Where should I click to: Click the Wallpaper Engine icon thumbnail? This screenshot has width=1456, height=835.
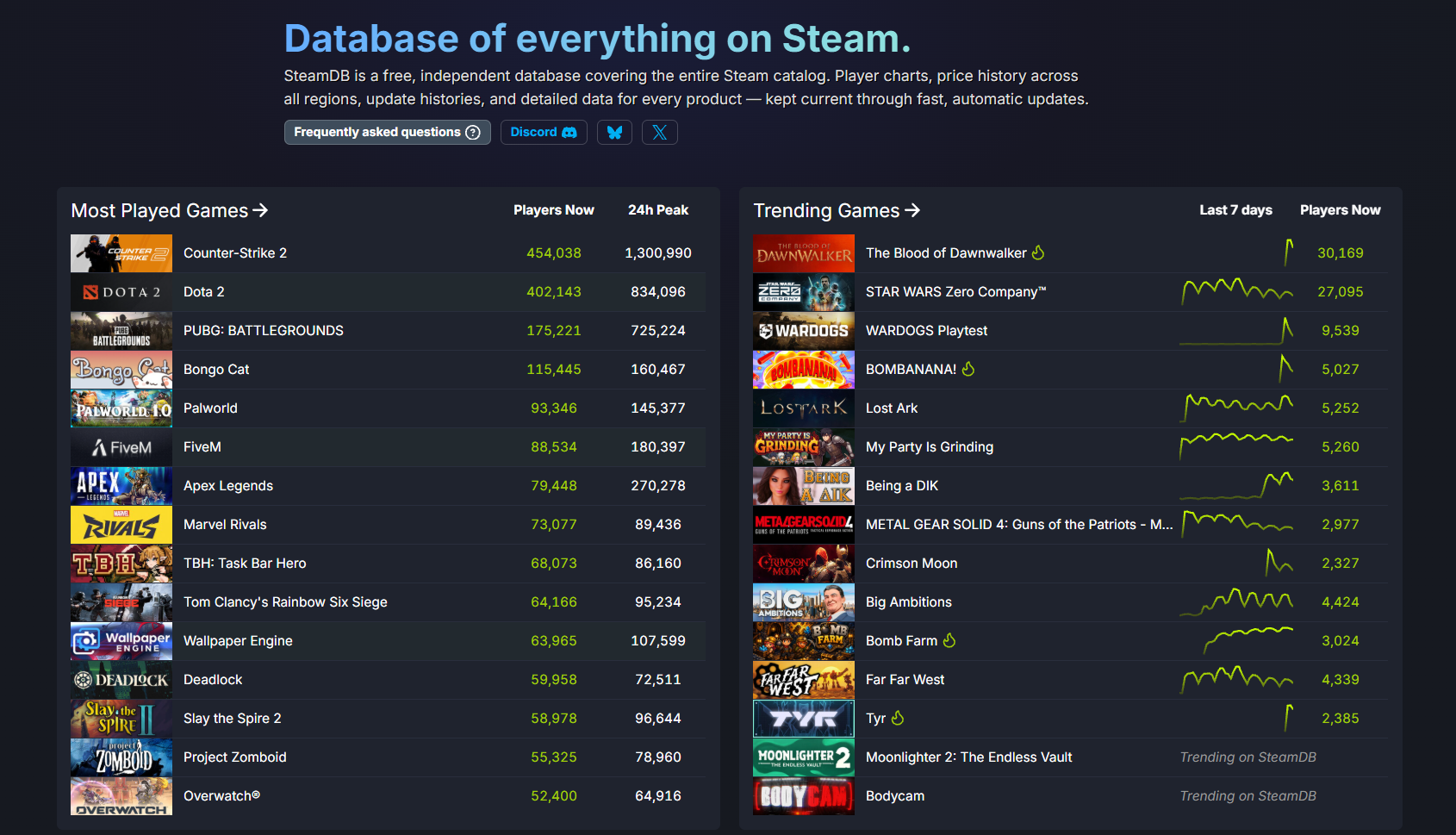tap(121, 641)
